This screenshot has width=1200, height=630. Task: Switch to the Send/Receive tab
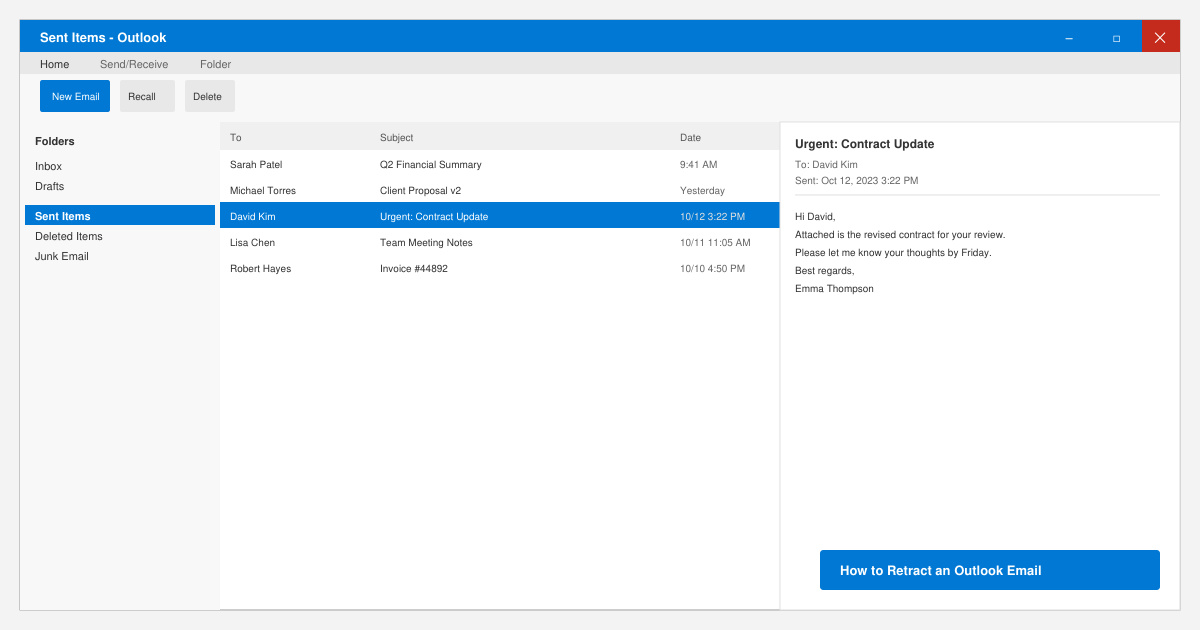(134, 64)
